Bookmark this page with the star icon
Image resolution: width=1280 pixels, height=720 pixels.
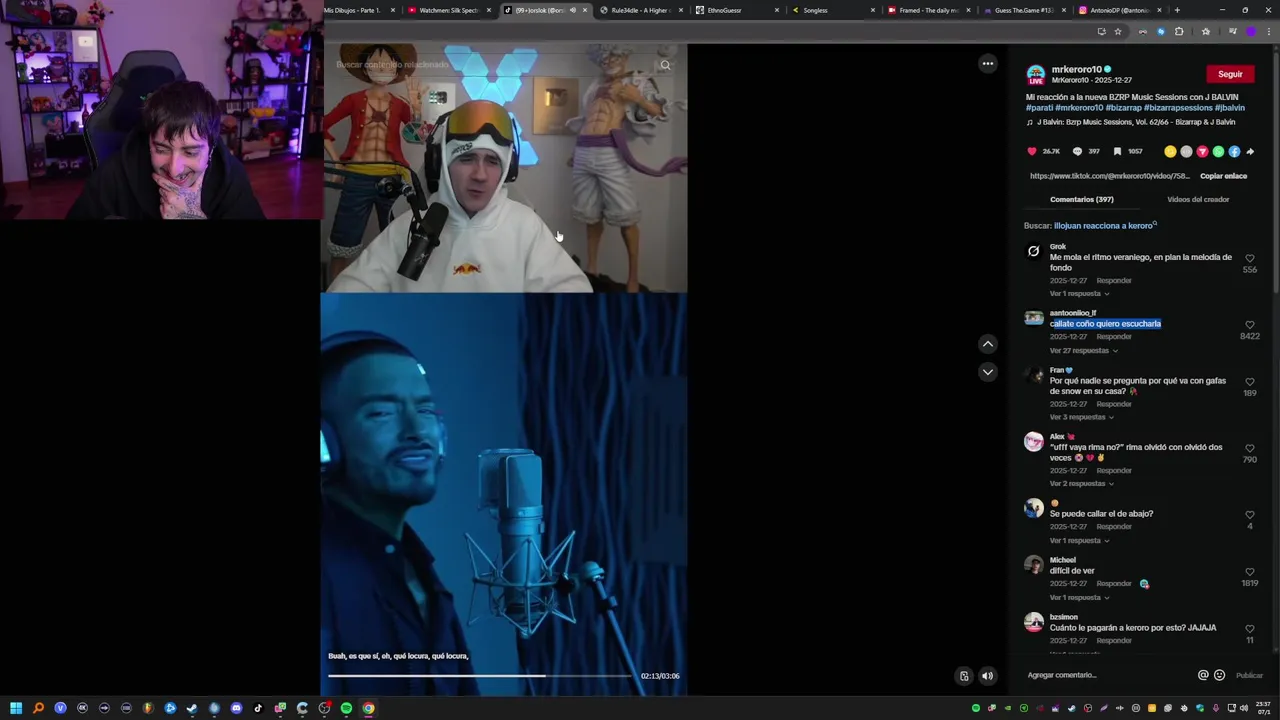pyautogui.click(x=1118, y=31)
